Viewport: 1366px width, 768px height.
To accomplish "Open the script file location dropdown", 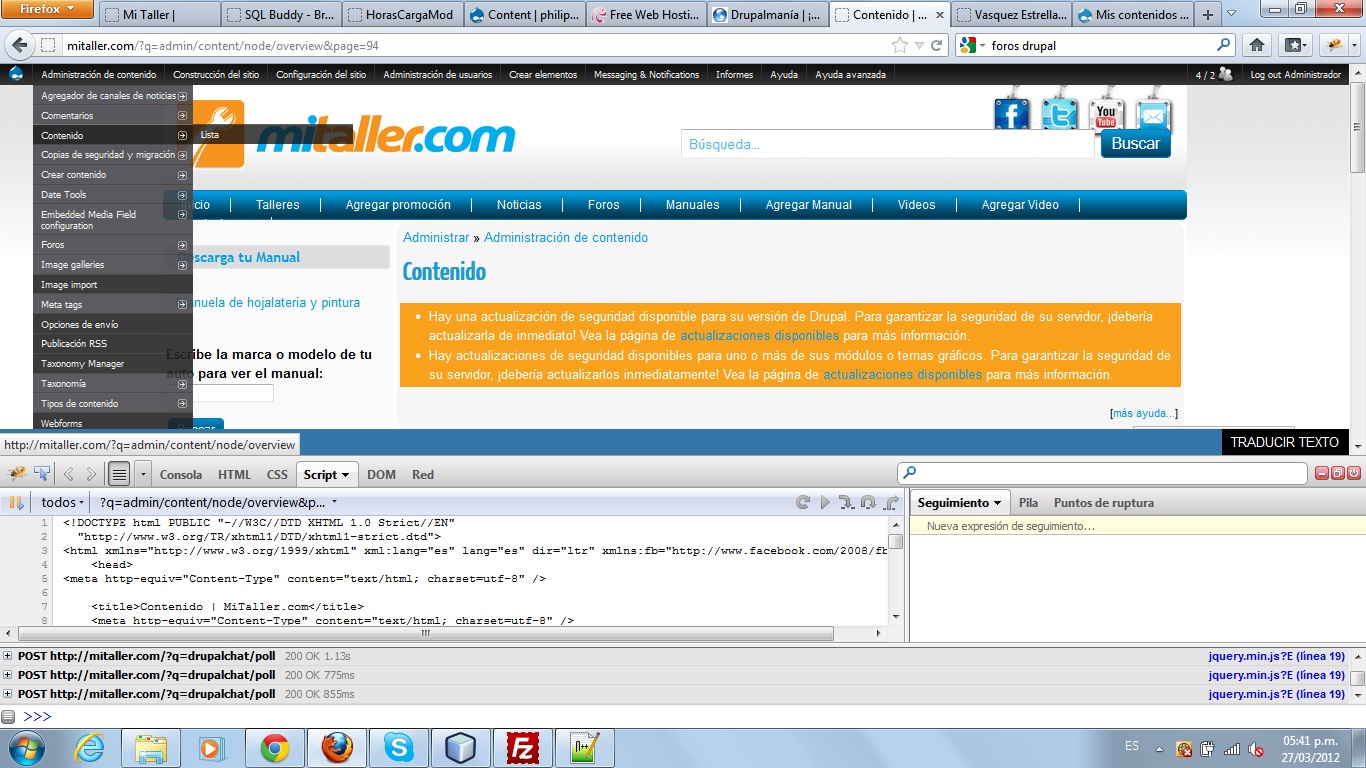I will pos(218,502).
